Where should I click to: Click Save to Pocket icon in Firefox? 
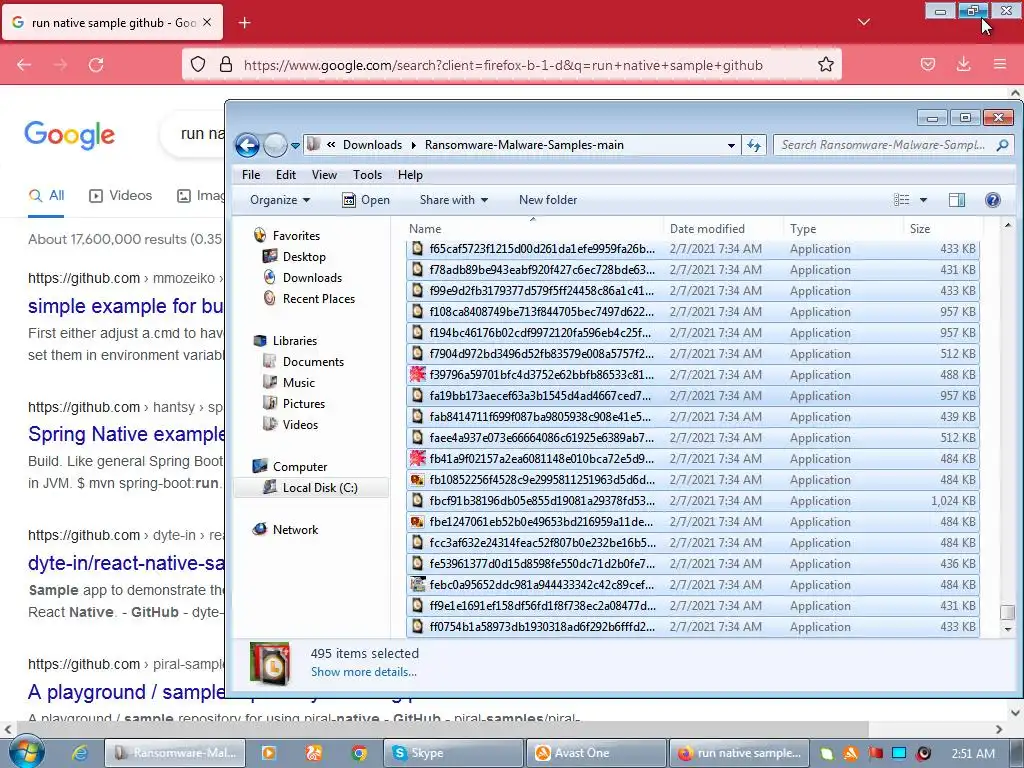(x=927, y=64)
